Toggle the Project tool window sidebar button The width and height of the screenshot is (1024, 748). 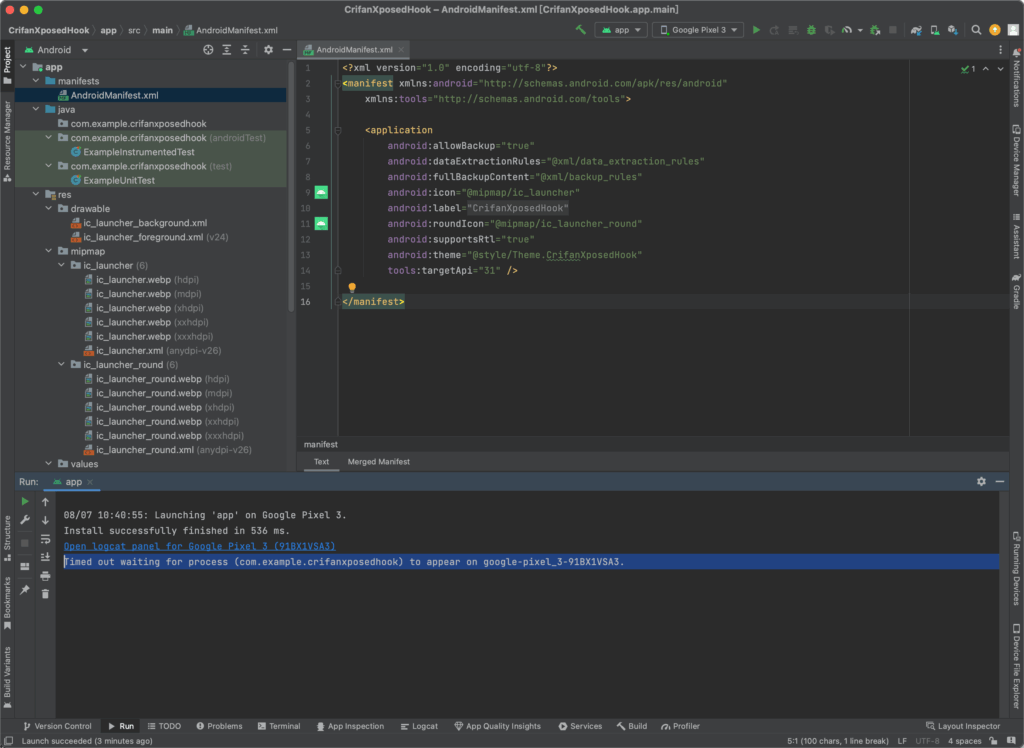pos(7,65)
